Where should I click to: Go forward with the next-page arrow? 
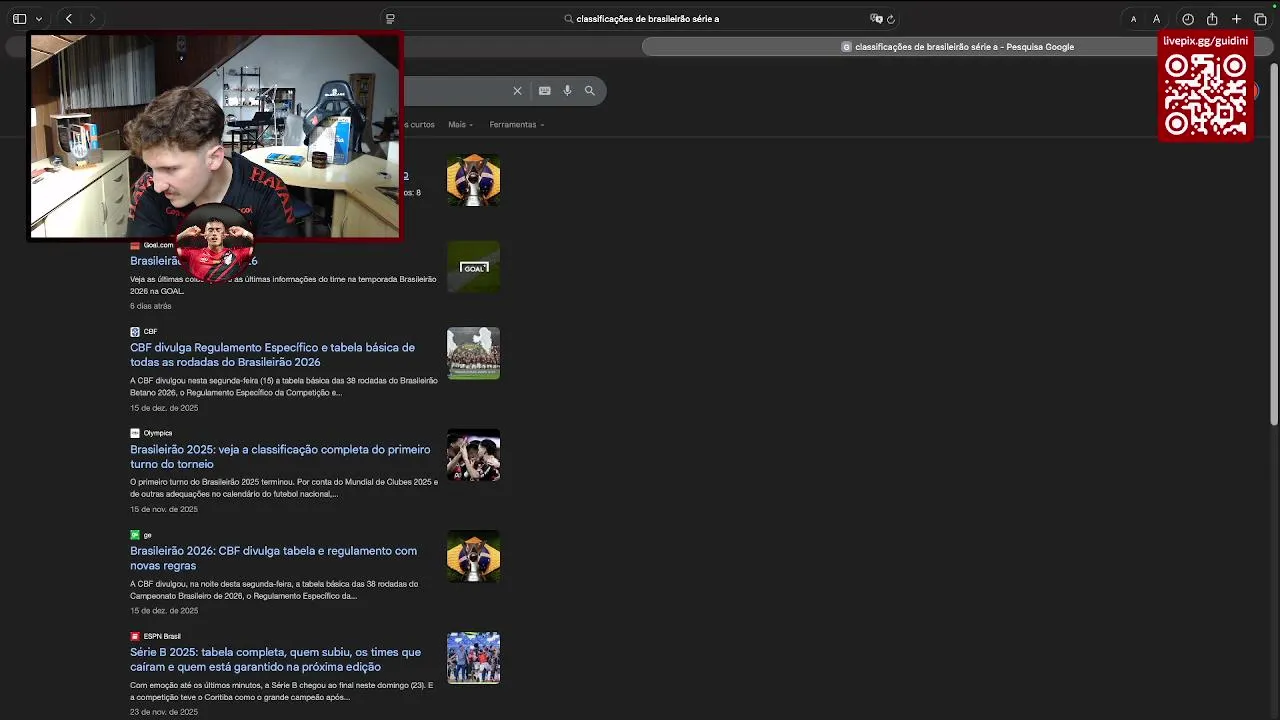(93, 19)
